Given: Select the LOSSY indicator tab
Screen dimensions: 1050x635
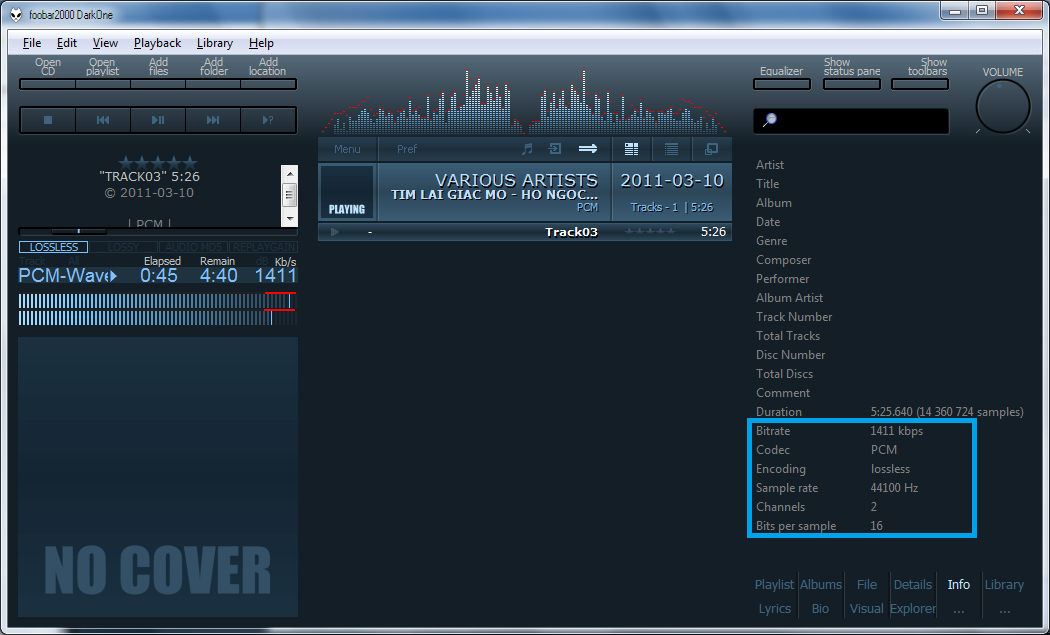Looking at the screenshot, I should (124, 247).
